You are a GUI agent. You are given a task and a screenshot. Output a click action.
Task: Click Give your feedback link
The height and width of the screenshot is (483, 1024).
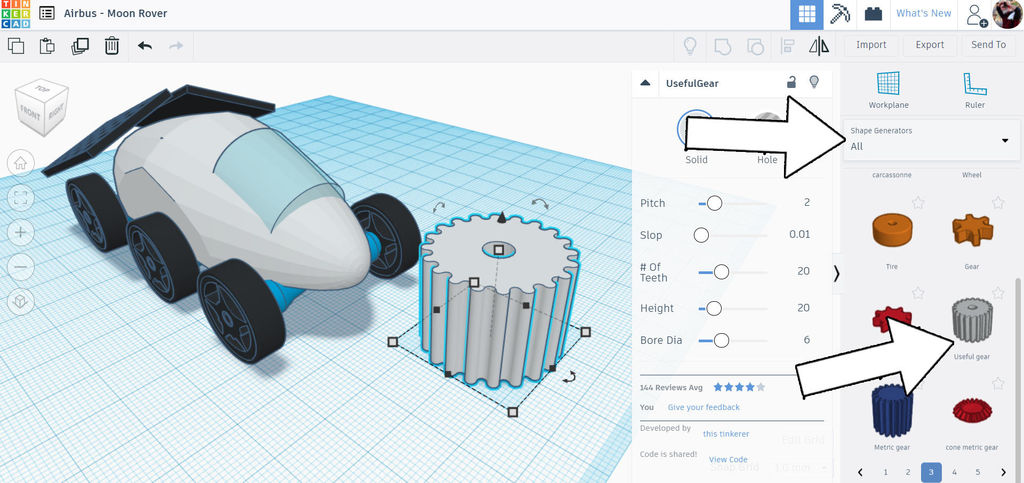703,407
